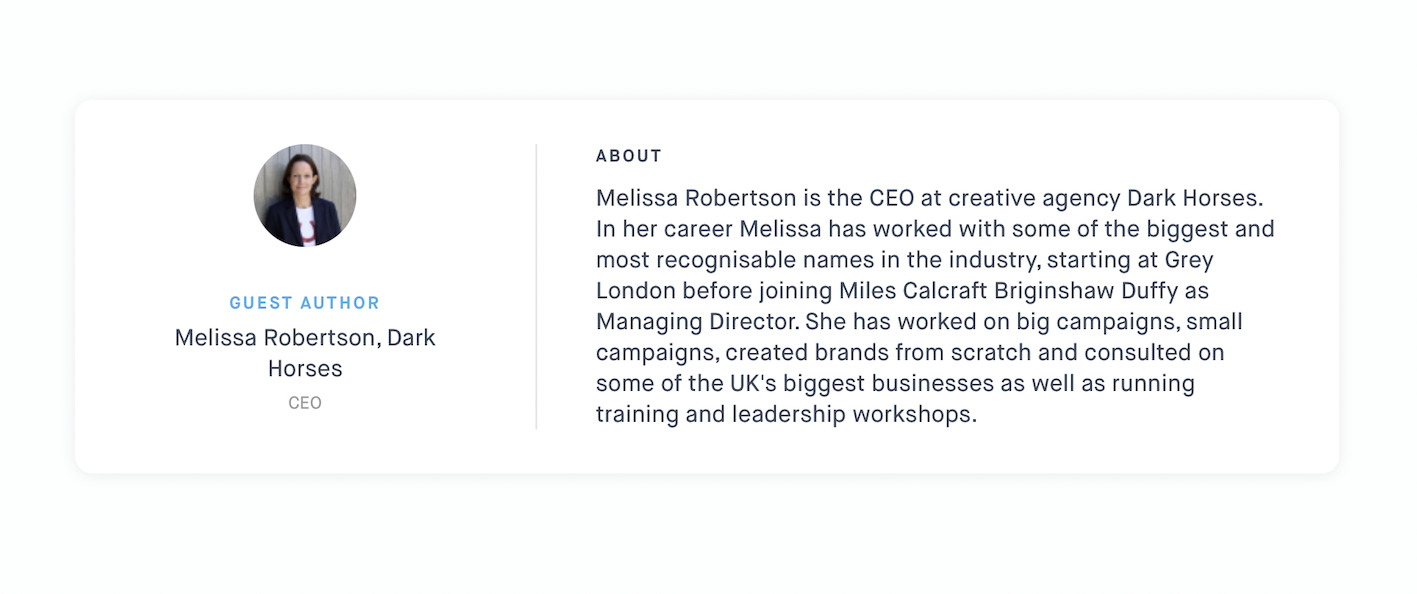Click the ABOUT section heading

(629, 156)
